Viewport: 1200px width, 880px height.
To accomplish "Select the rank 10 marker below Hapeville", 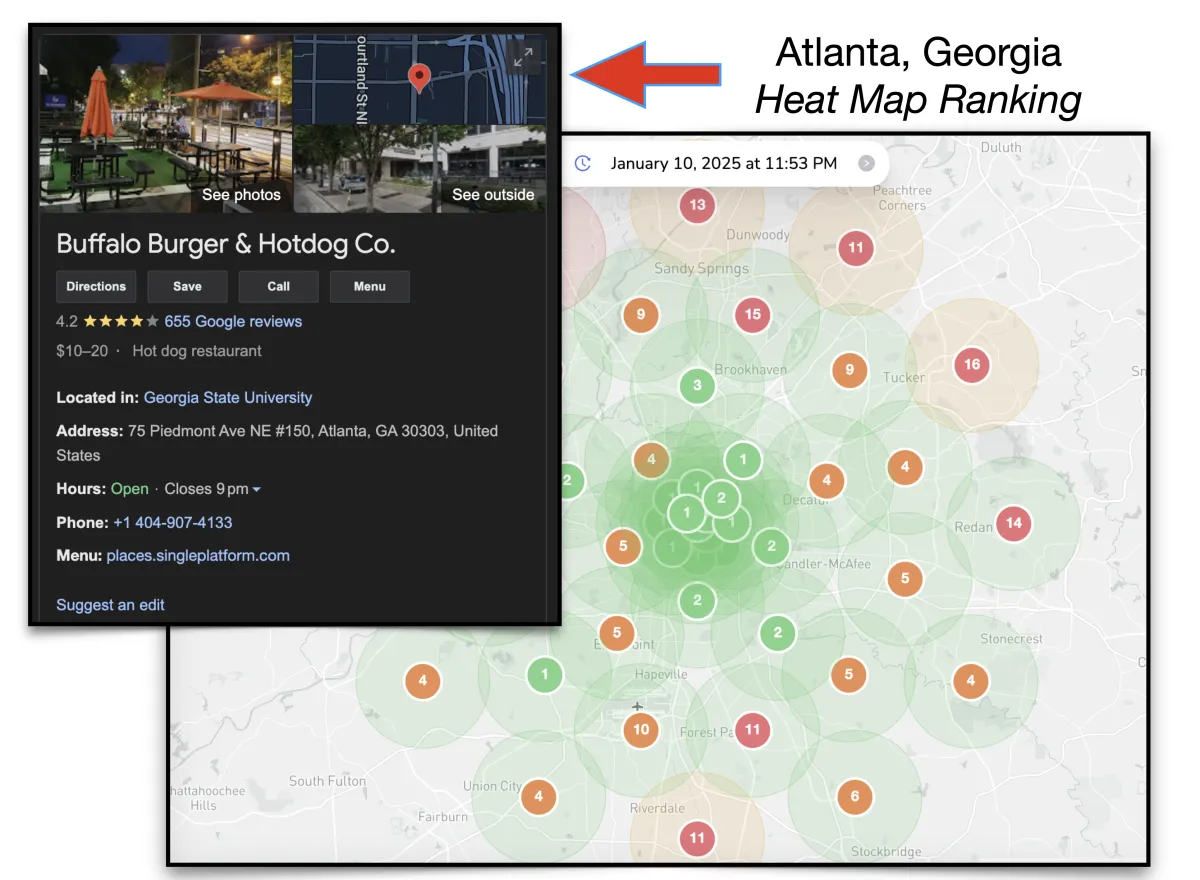I will 641,729.
